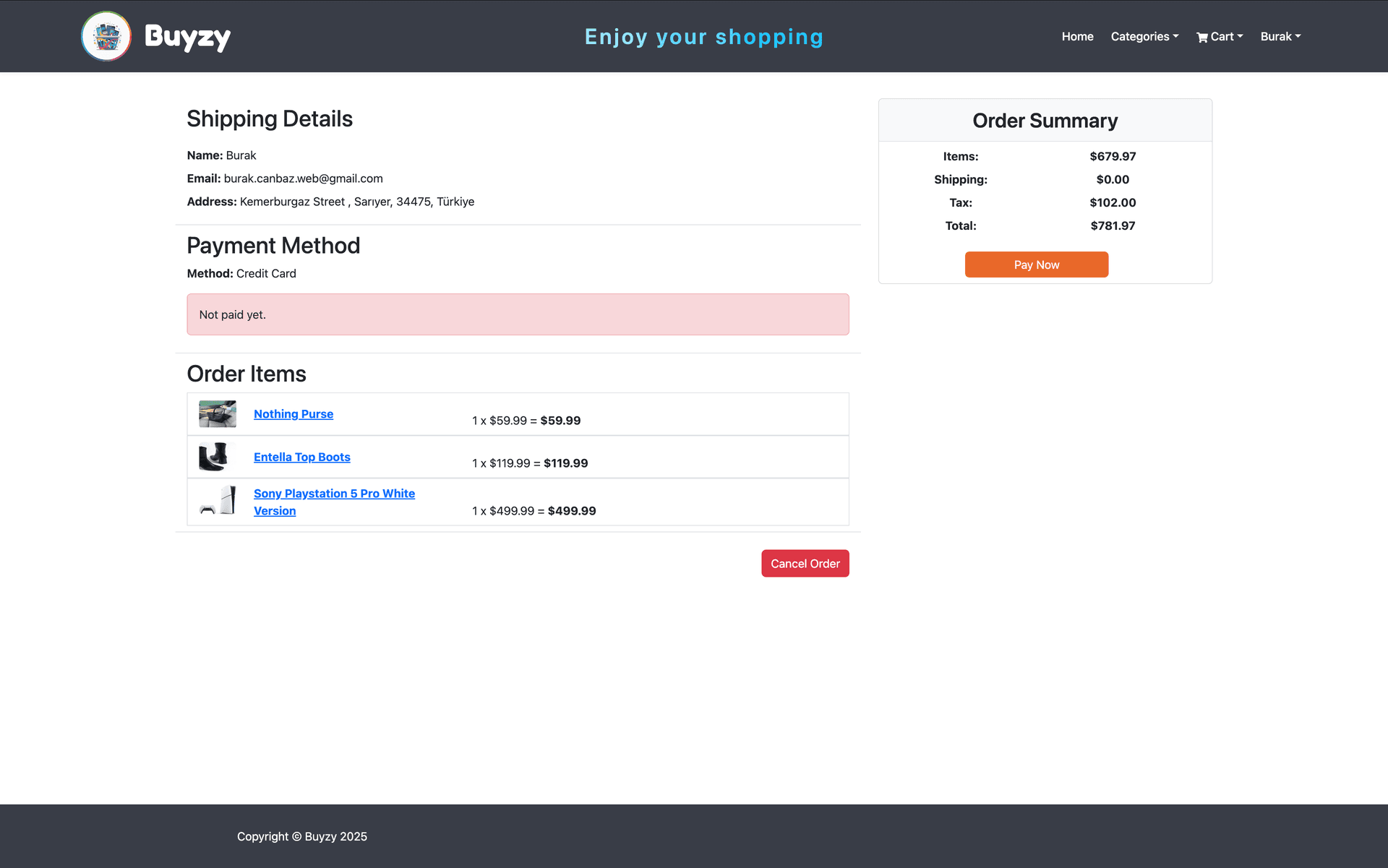Open the Nothing Purse product link

pos(294,413)
